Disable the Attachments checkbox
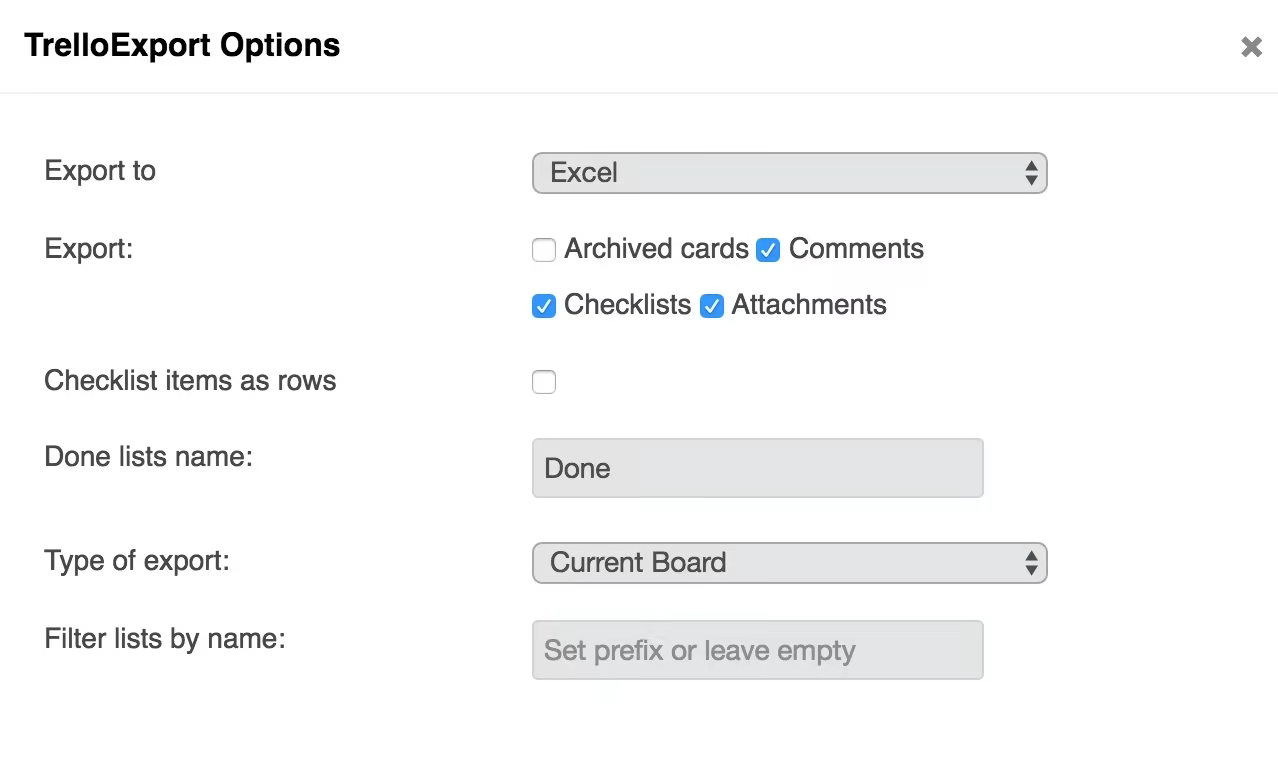1278x782 pixels. (x=711, y=306)
